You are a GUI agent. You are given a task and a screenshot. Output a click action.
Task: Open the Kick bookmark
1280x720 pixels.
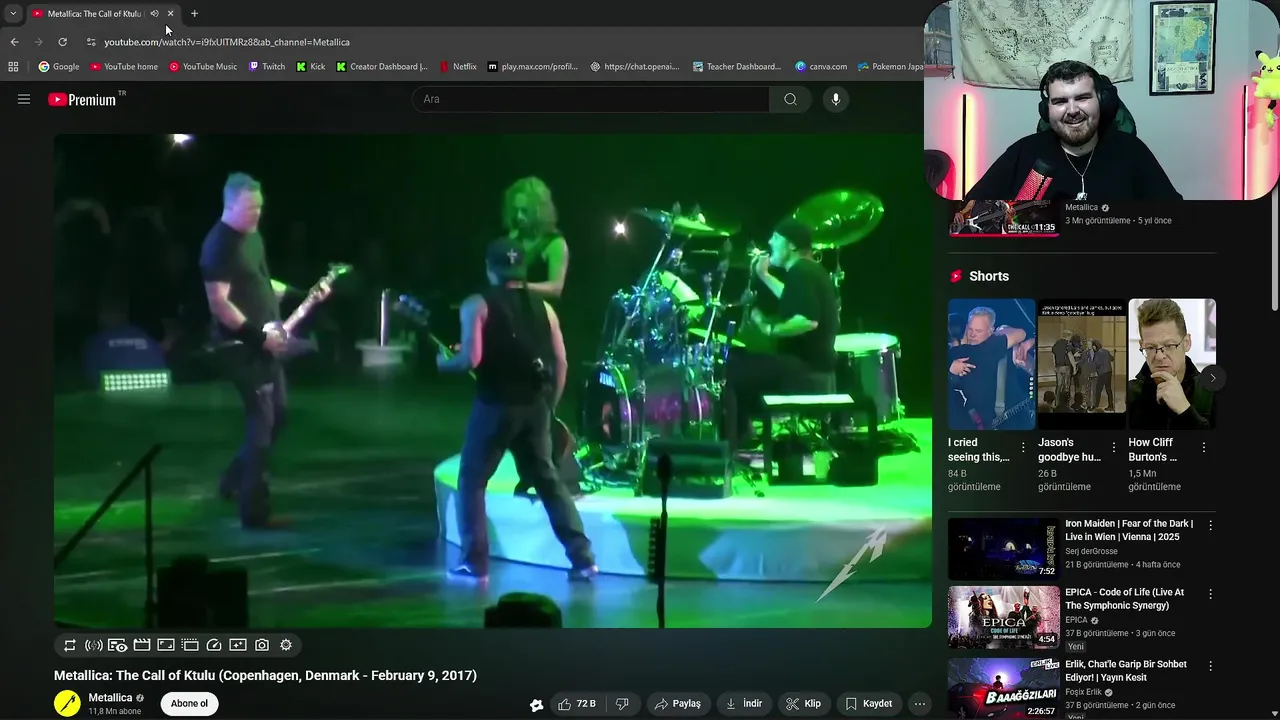311,67
